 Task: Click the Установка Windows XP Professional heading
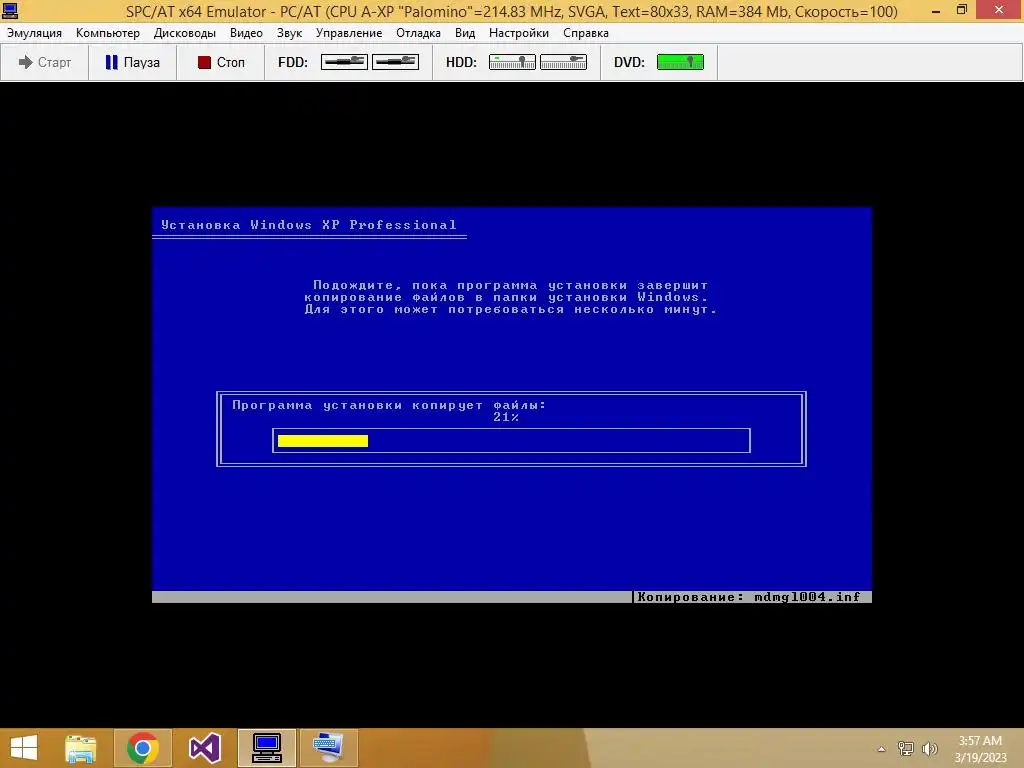[309, 225]
